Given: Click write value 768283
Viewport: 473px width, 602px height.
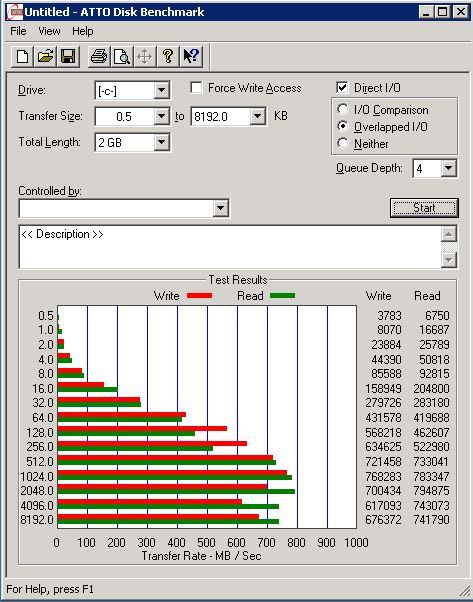Looking at the screenshot, I should 383,476.
